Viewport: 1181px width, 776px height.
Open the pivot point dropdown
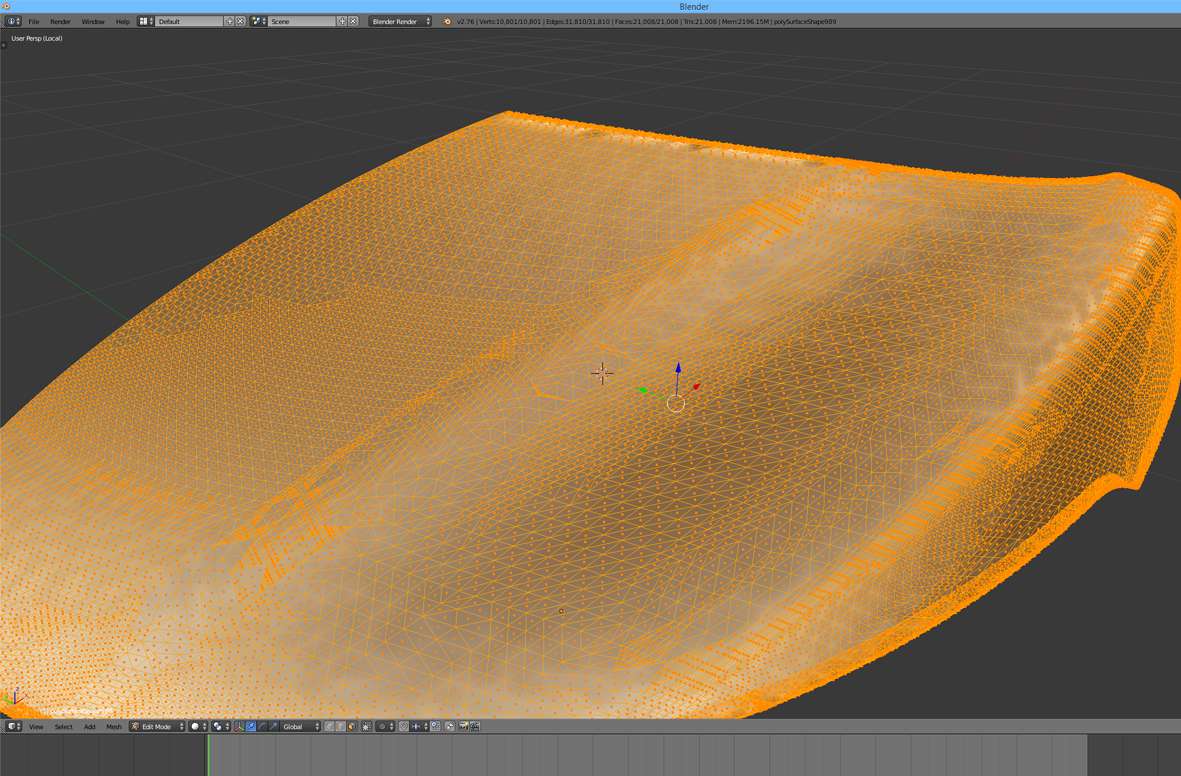click(x=221, y=726)
